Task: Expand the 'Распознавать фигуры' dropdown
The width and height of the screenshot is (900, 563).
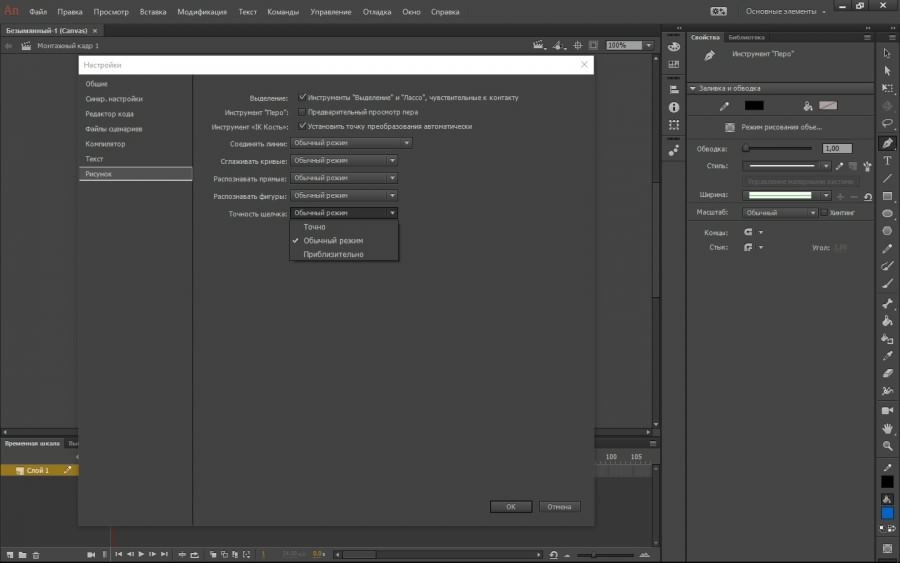Action: click(x=345, y=196)
